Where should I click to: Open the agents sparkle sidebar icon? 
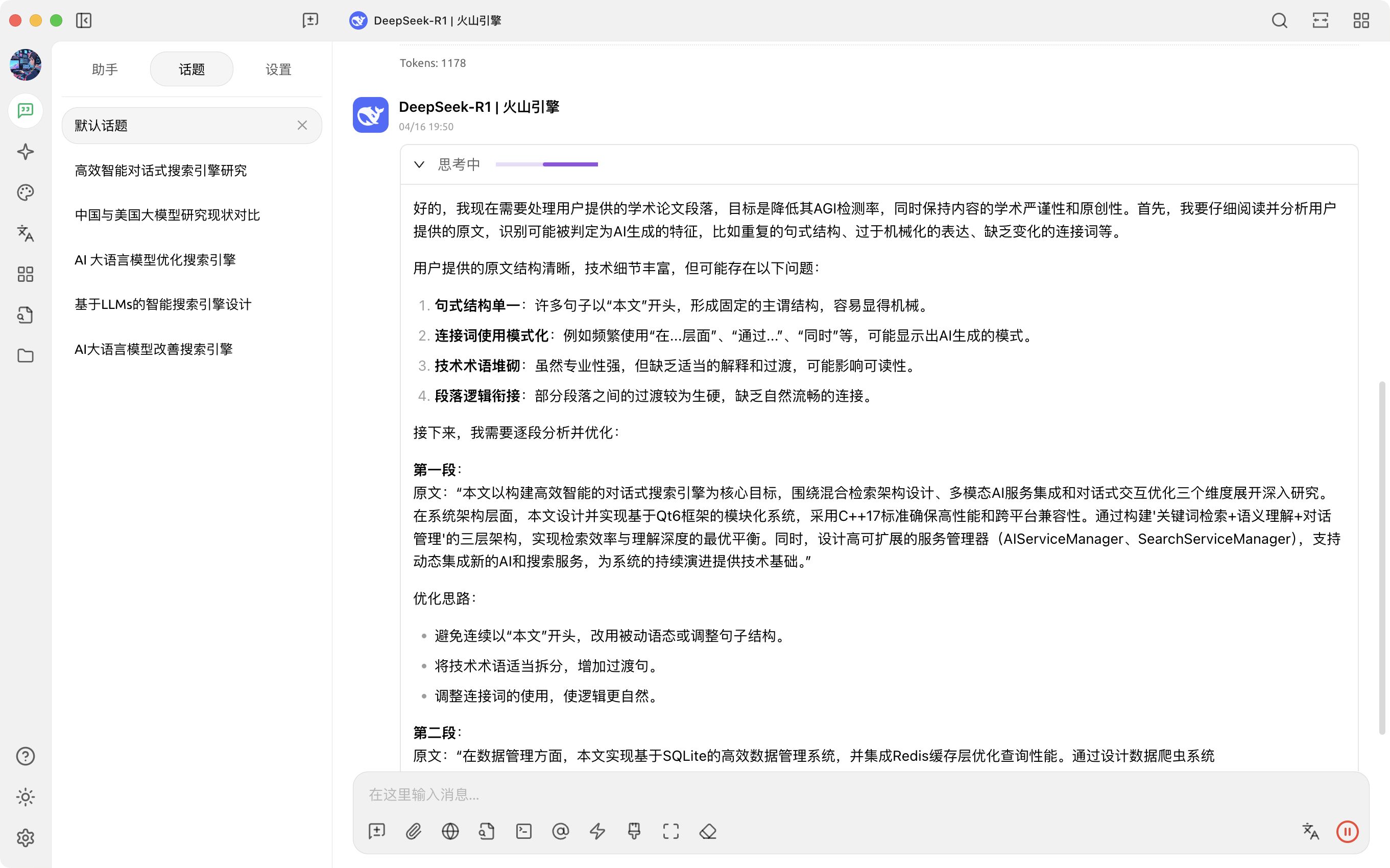point(25,152)
